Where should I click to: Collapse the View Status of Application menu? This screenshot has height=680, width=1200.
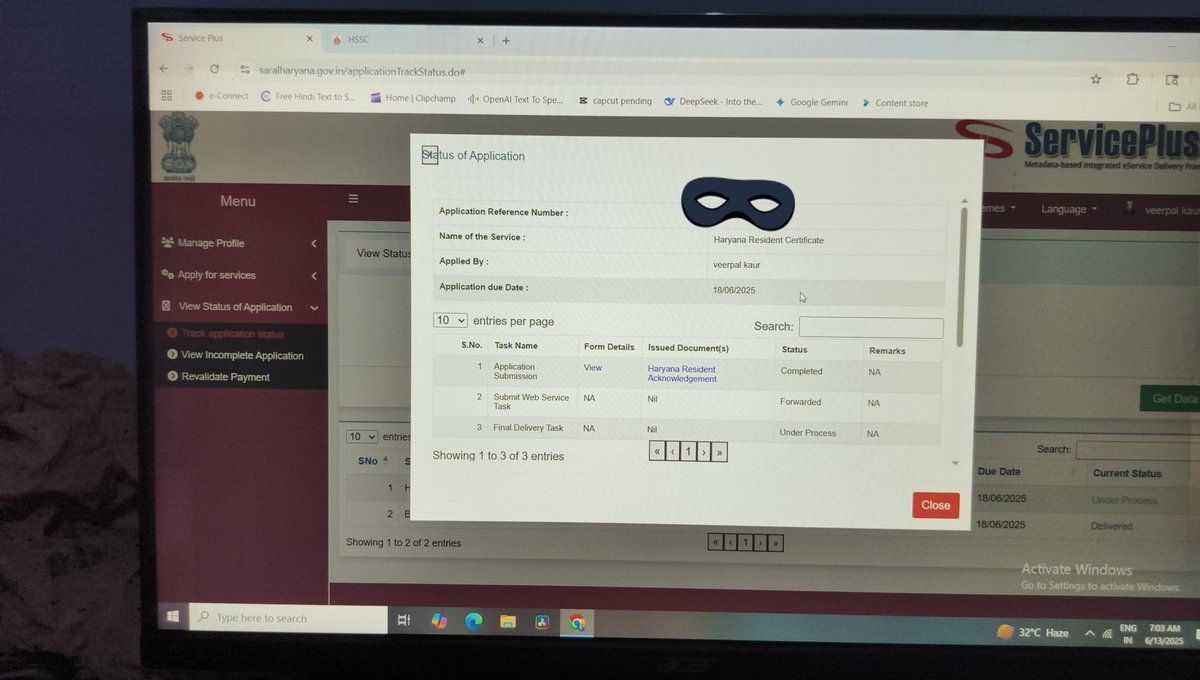coord(240,307)
